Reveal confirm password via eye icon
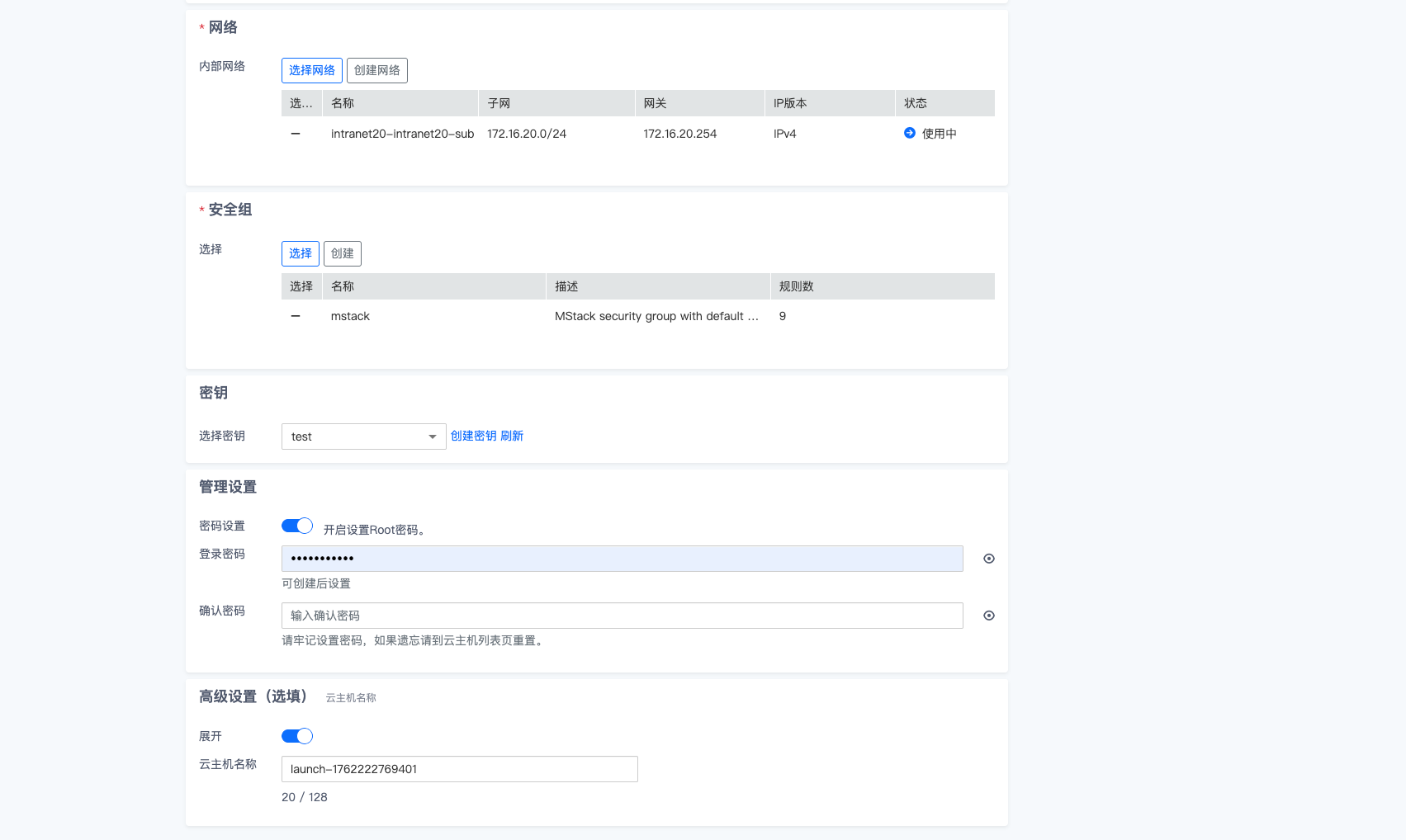This screenshot has width=1406, height=840. pyautogui.click(x=988, y=616)
